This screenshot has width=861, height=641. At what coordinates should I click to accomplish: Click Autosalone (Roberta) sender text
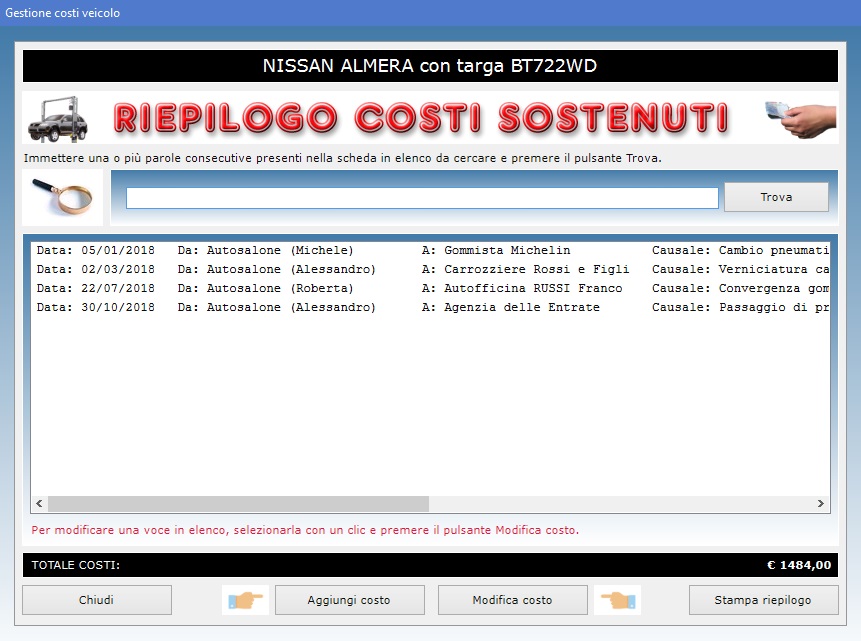click(280, 288)
